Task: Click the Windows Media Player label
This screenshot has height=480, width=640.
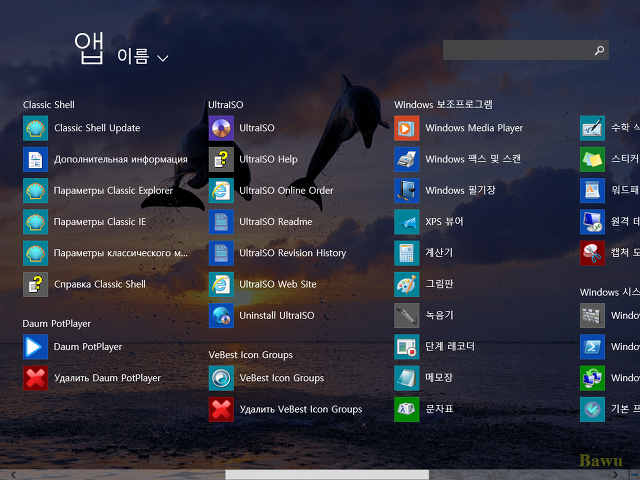Action: click(474, 128)
